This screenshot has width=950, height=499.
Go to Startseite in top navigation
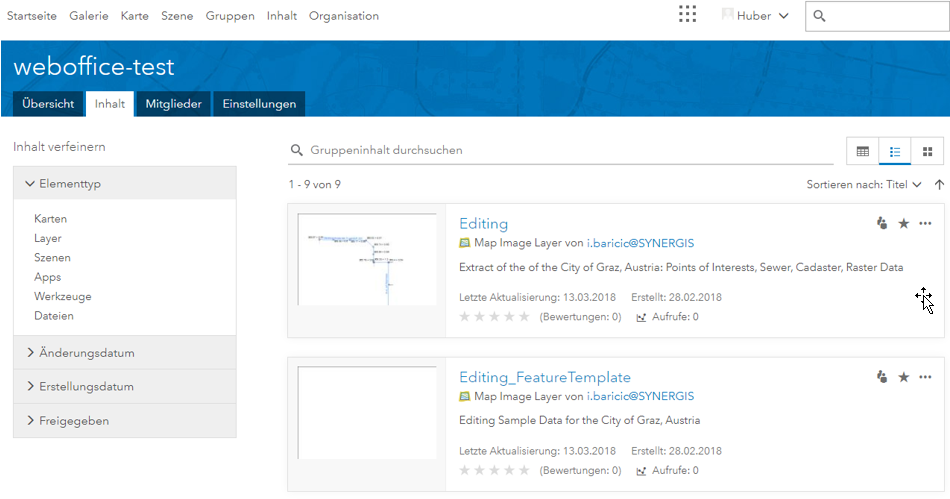pos(32,16)
